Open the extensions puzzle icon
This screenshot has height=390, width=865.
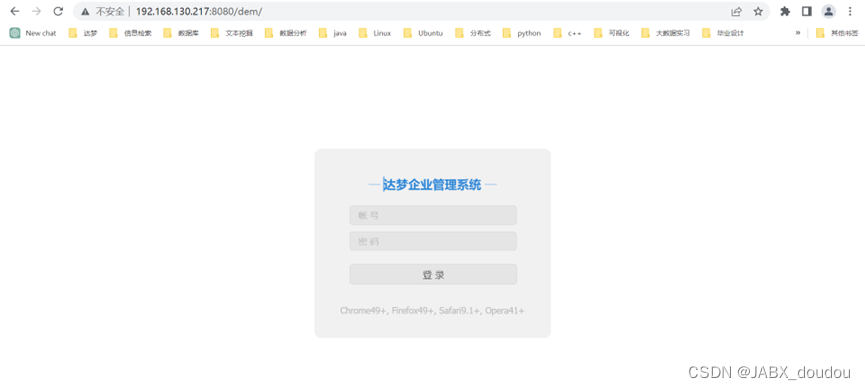[x=785, y=11]
